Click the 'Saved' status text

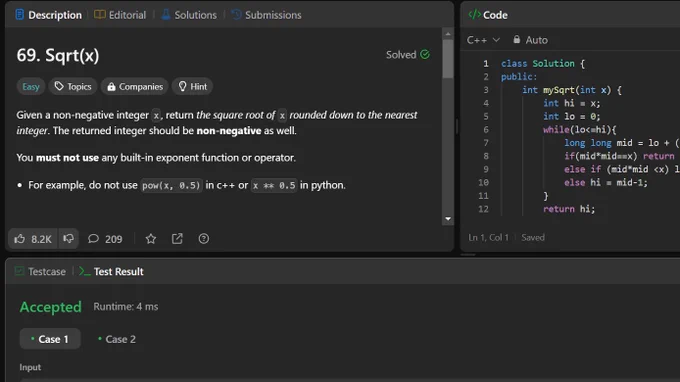tap(533, 237)
